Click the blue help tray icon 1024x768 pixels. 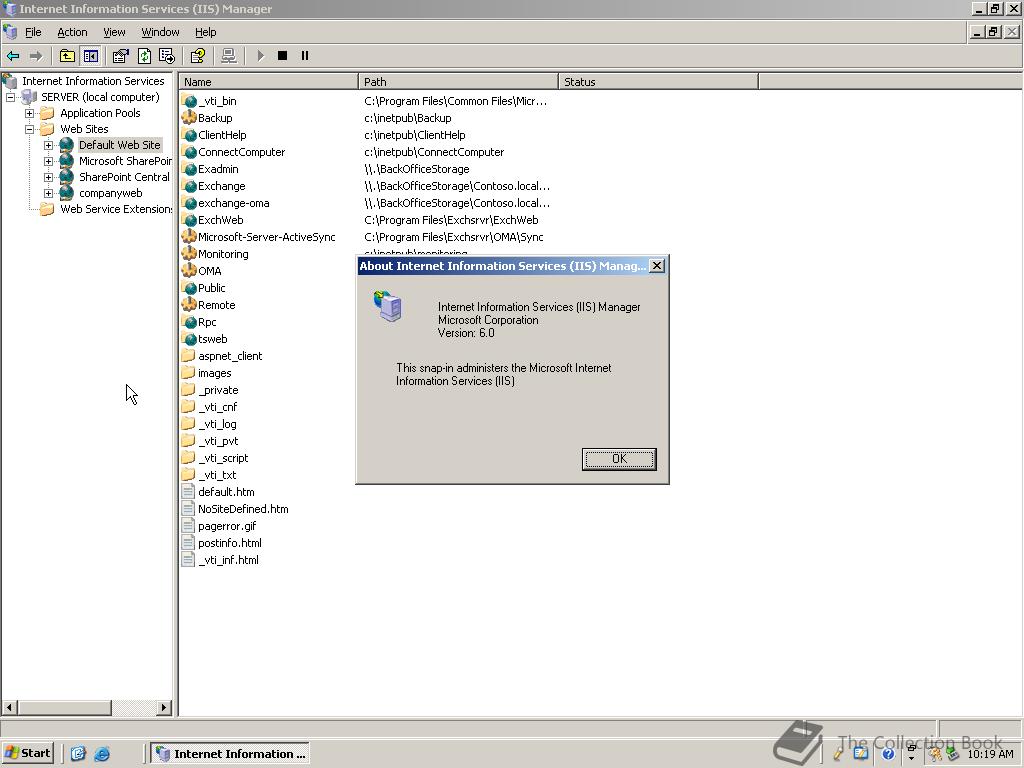coord(888,754)
